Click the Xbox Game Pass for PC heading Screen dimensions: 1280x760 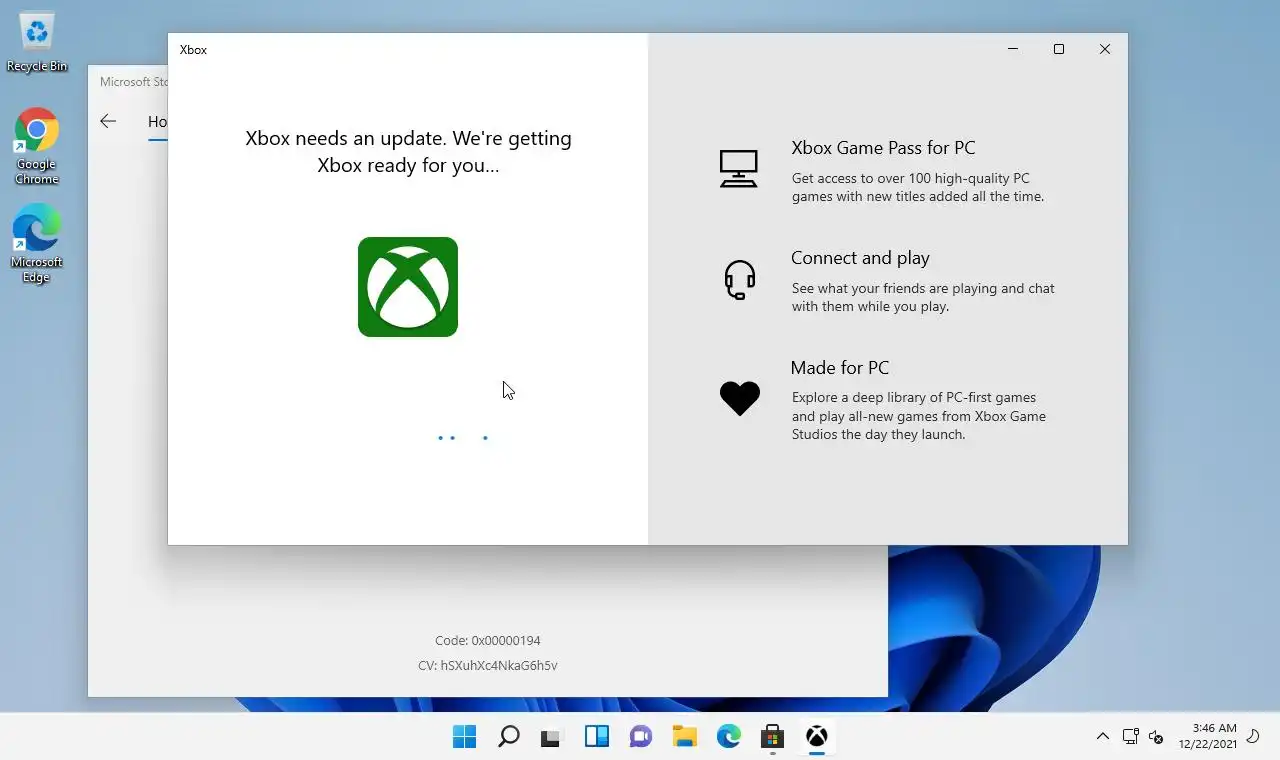[883, 148]
